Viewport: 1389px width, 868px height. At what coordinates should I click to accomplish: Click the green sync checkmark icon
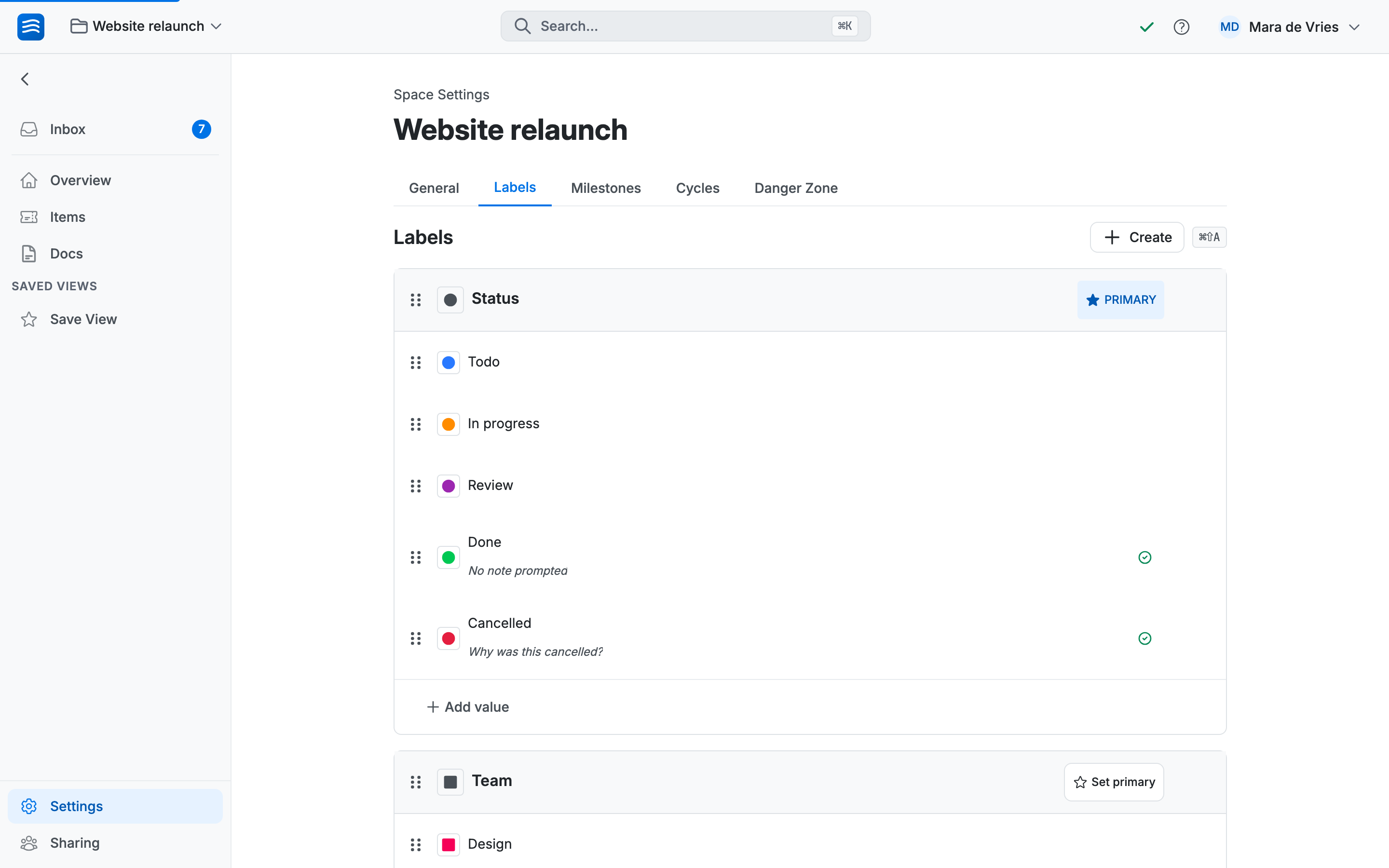[1146, 27]
